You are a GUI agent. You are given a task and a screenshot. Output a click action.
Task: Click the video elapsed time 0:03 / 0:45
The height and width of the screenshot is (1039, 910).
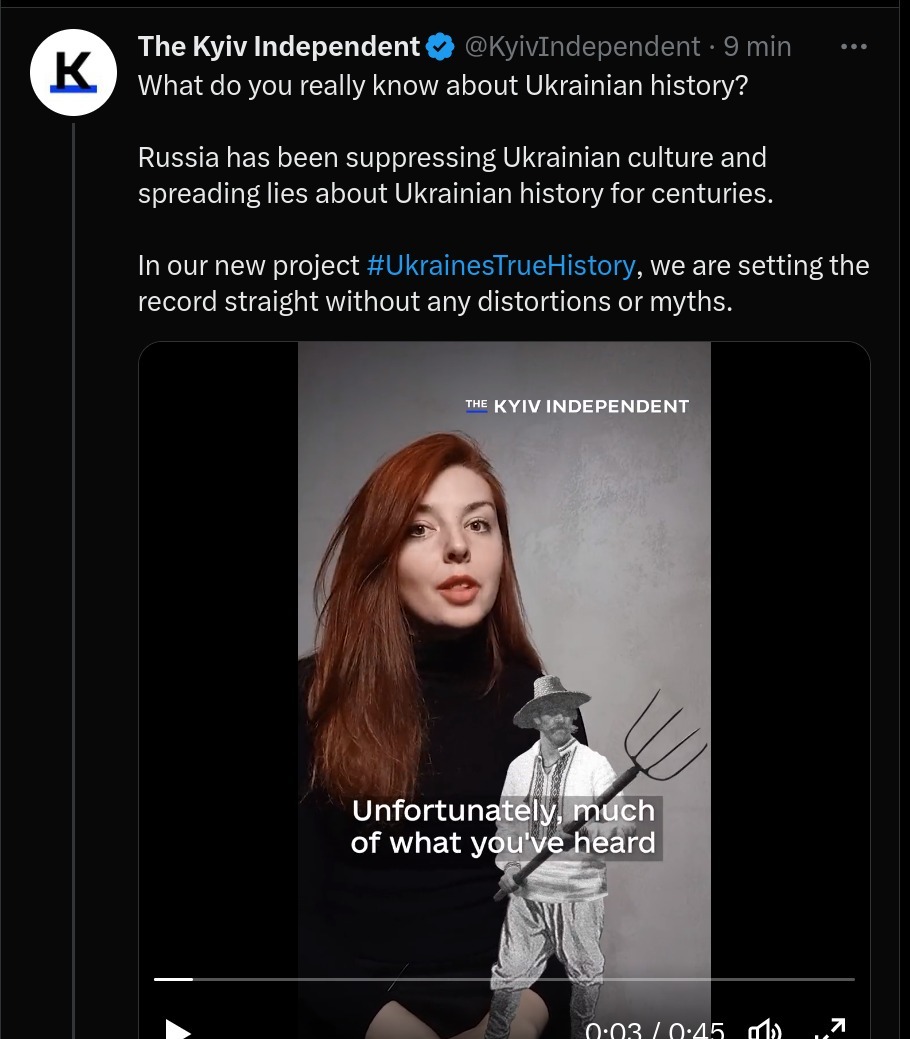[x=654, y=1029]
